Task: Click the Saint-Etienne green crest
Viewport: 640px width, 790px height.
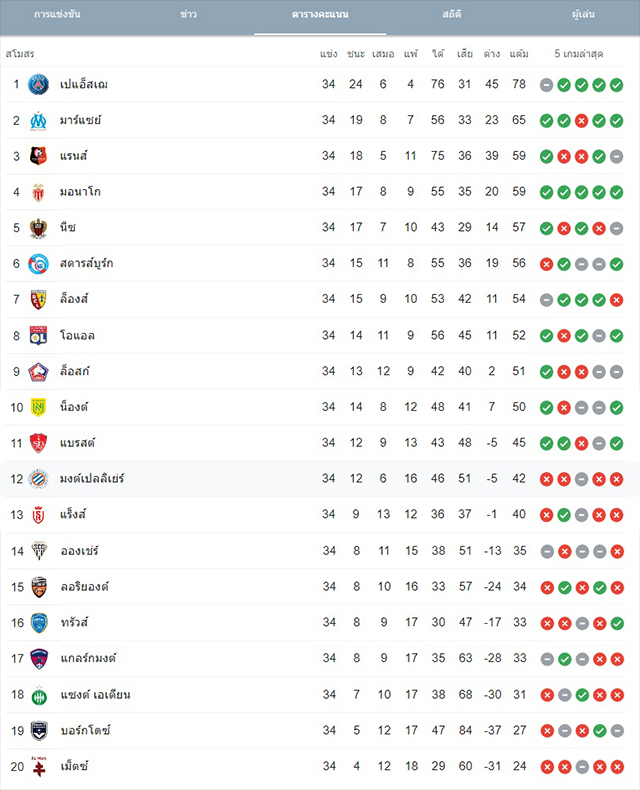Action: click(x=39, y=695)
